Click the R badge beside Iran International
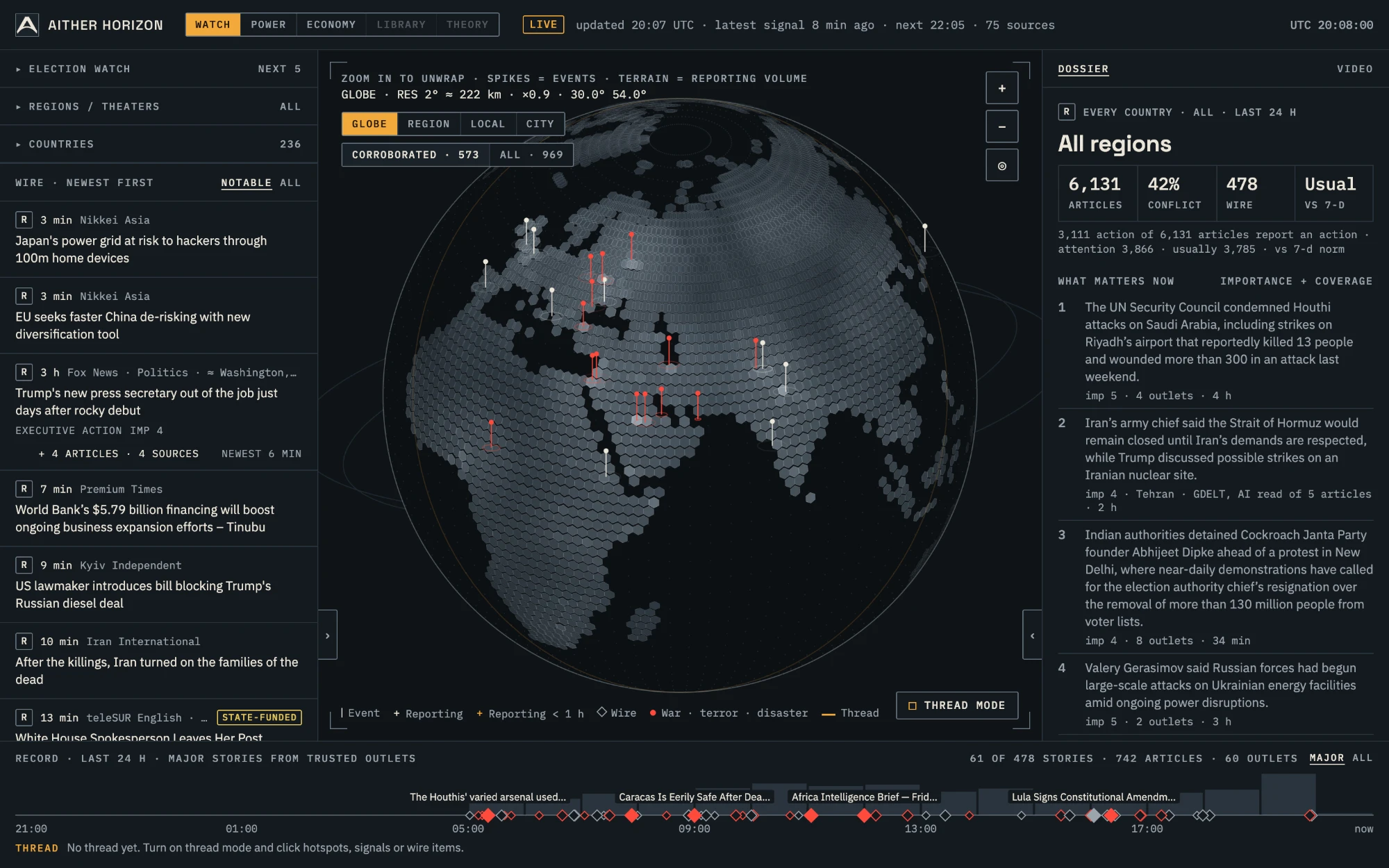The height and width of the screenshot is (868, 1389). point(24,641)
